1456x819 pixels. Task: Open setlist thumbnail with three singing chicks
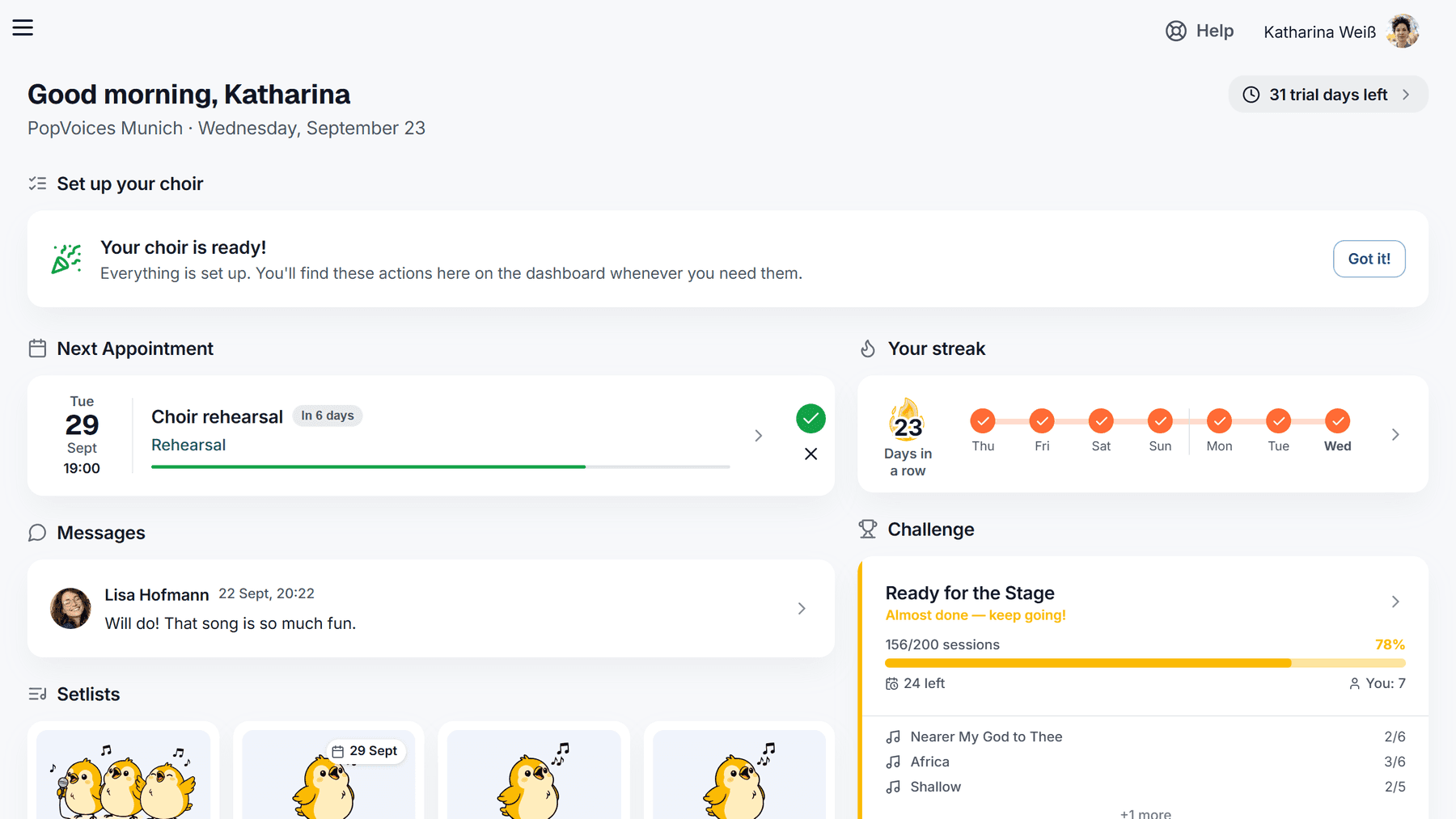tap(123, 775)
